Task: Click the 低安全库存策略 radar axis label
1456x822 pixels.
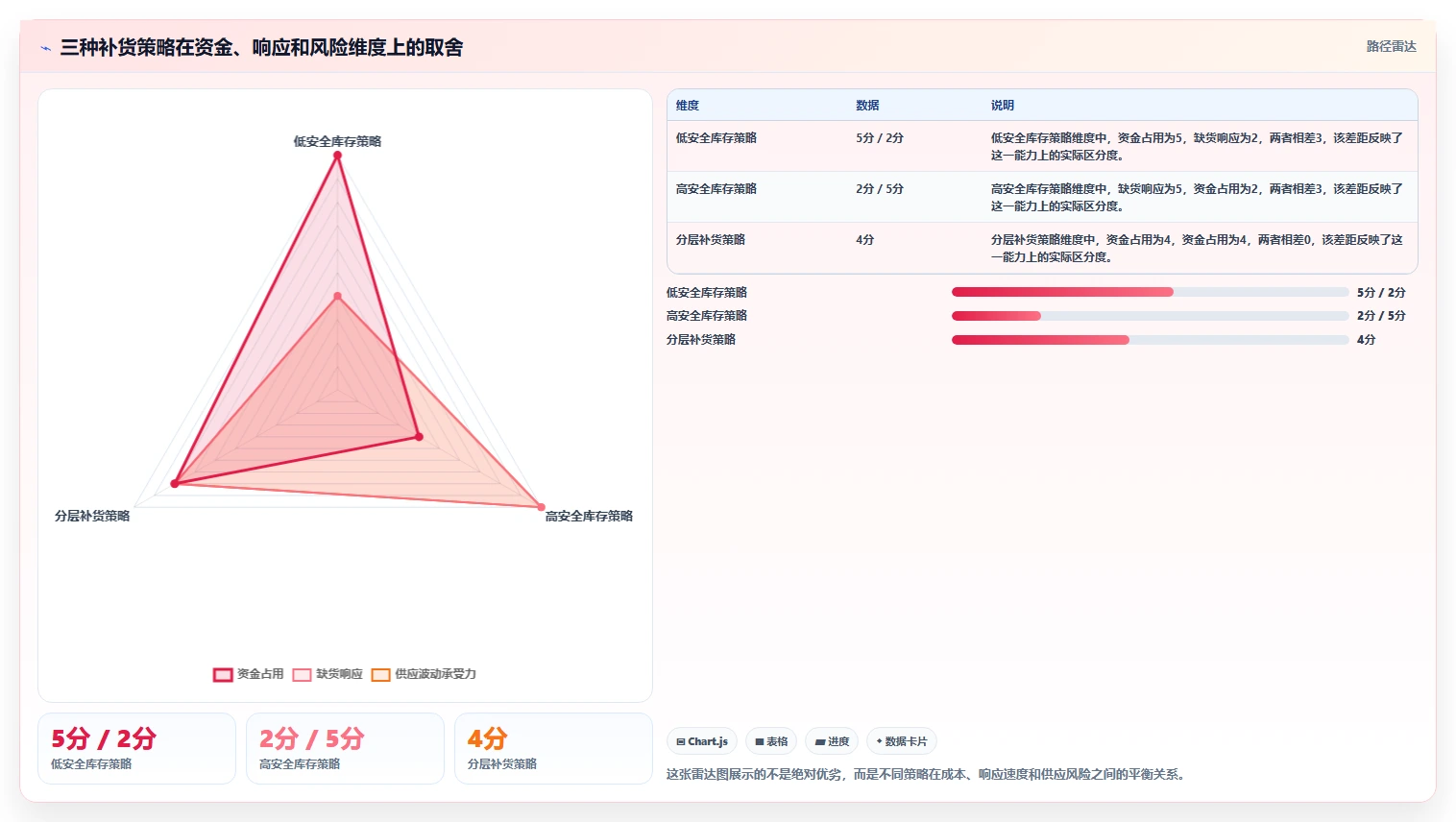Action: tap(337, 141)
